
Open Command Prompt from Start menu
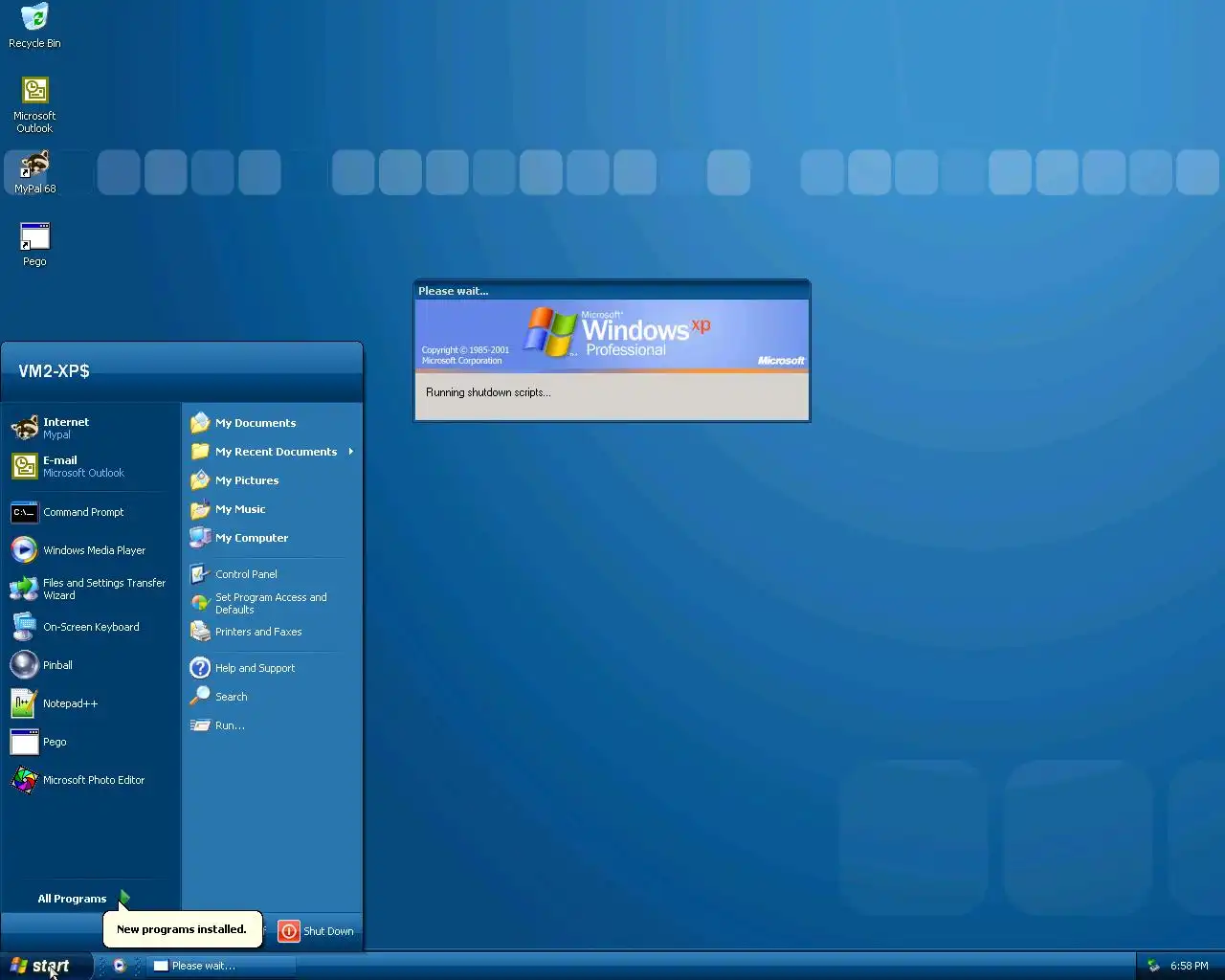[91, 512]
